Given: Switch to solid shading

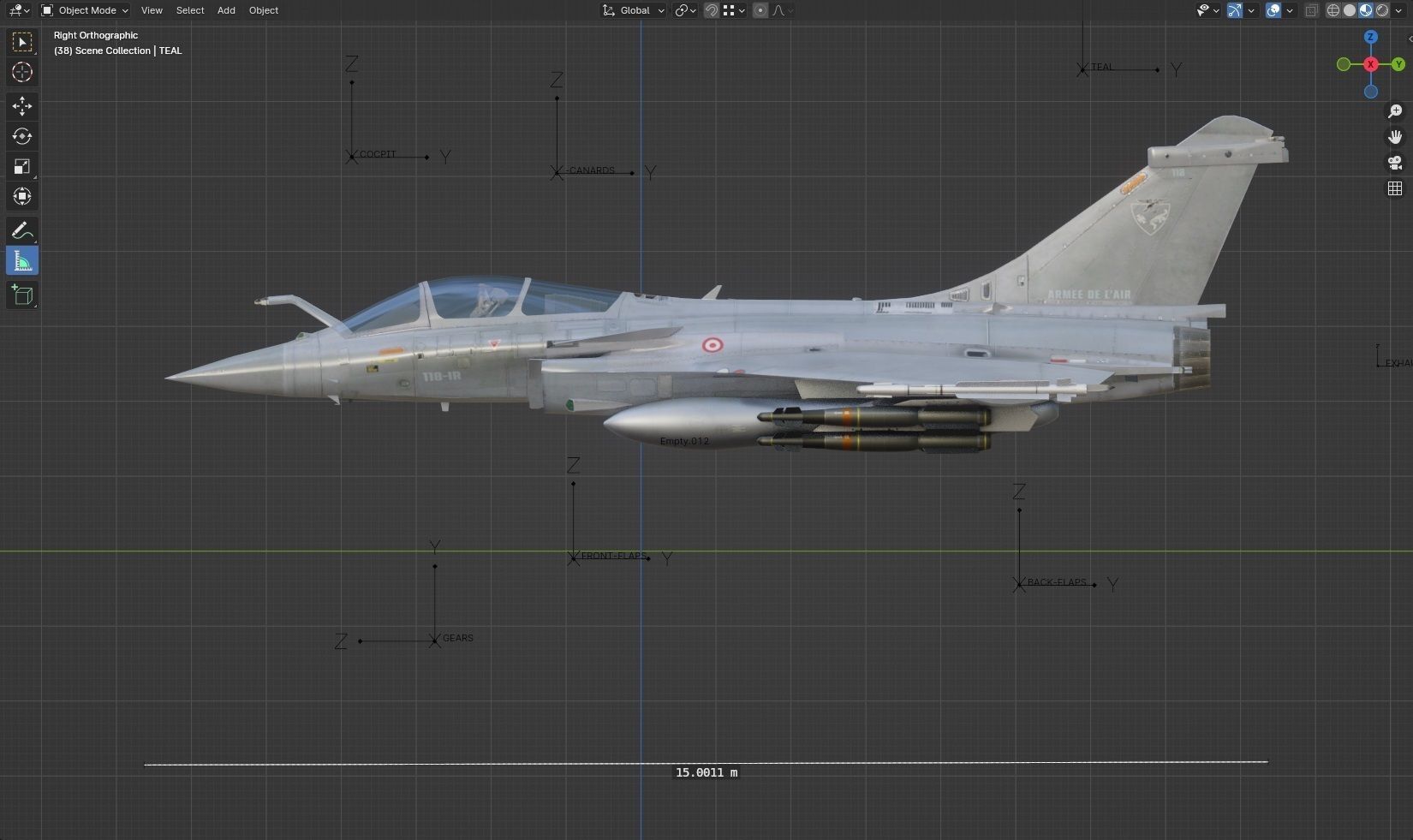Looking at the screenshot, I should pos(1350,10).
